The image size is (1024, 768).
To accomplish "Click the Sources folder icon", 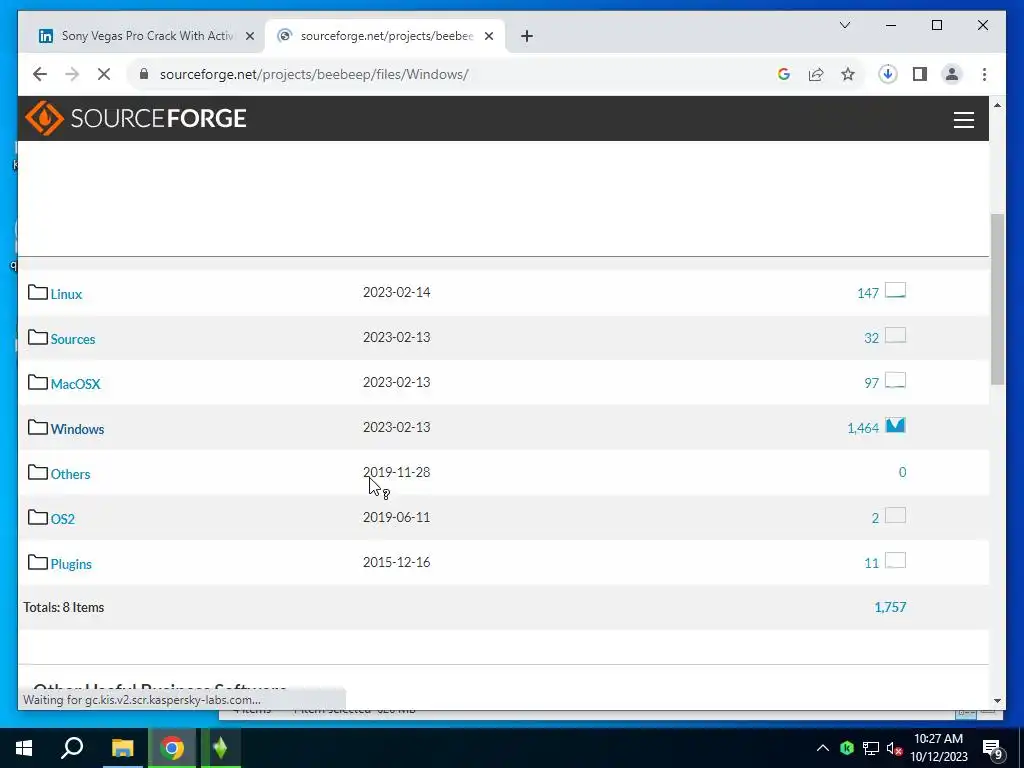I will tap(38, 337).
